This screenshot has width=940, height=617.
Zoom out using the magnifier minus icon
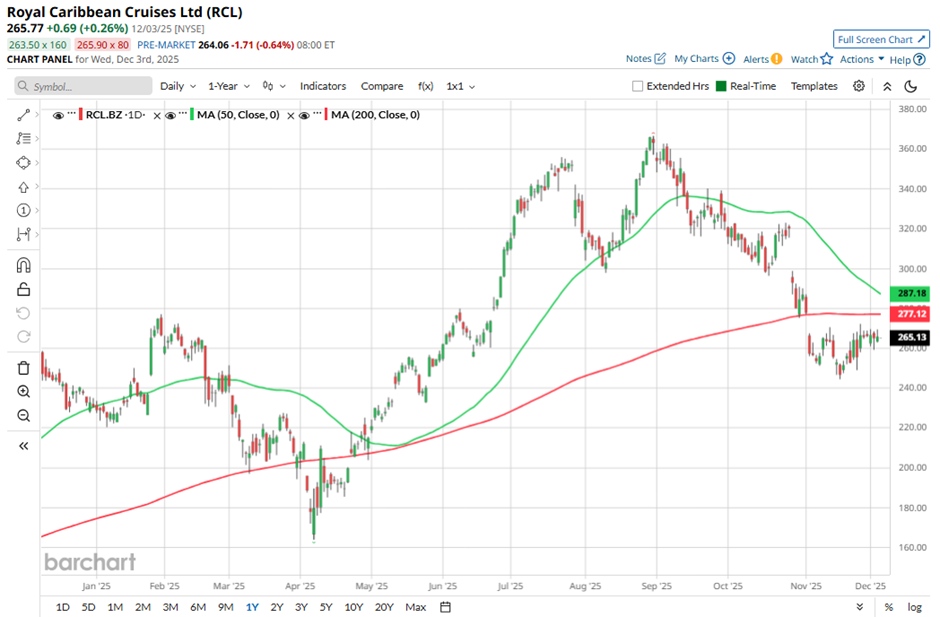pyautogui.click(x=24, y=415)
